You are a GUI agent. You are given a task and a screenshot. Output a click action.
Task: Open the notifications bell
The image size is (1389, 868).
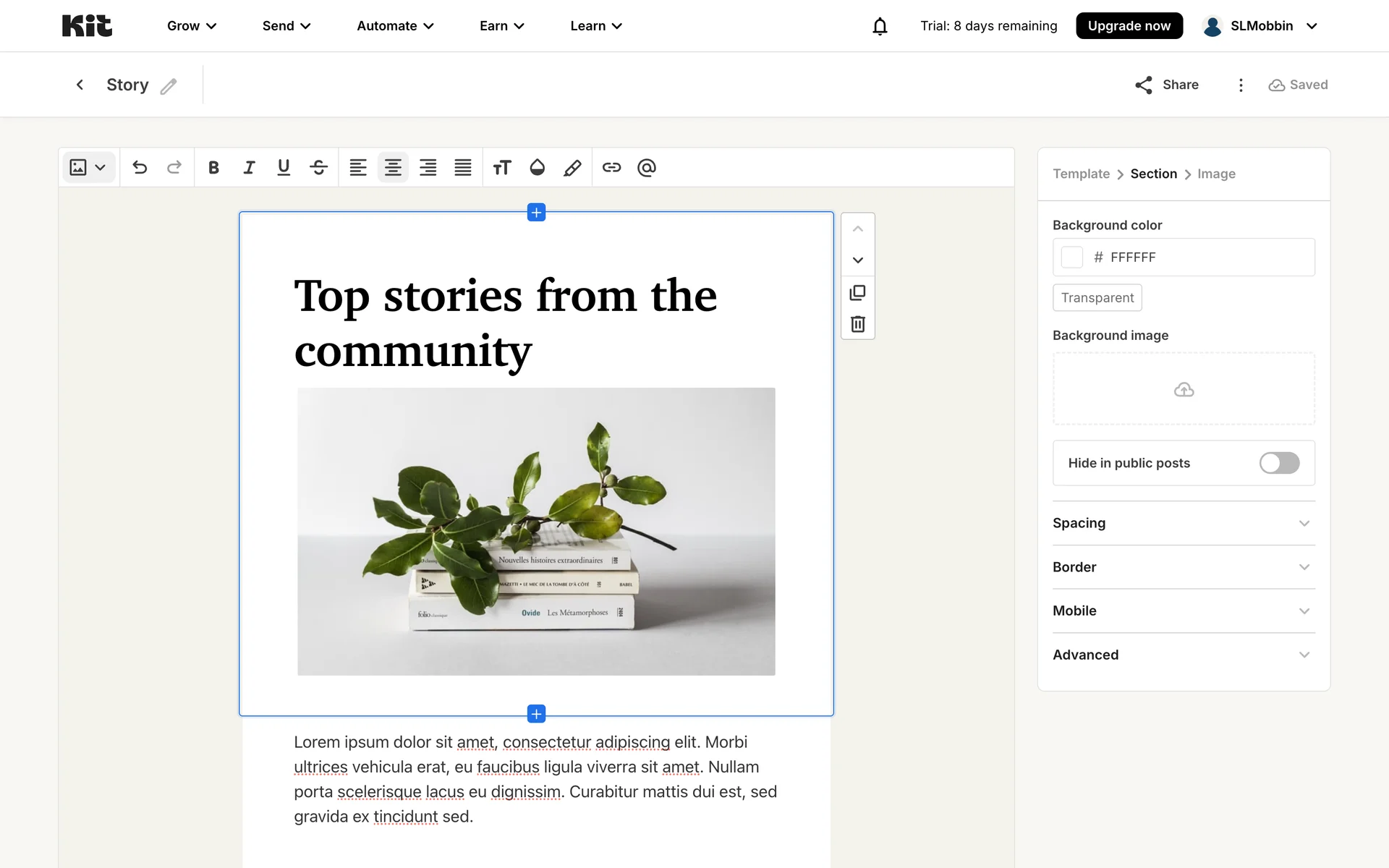pos(880,26)
